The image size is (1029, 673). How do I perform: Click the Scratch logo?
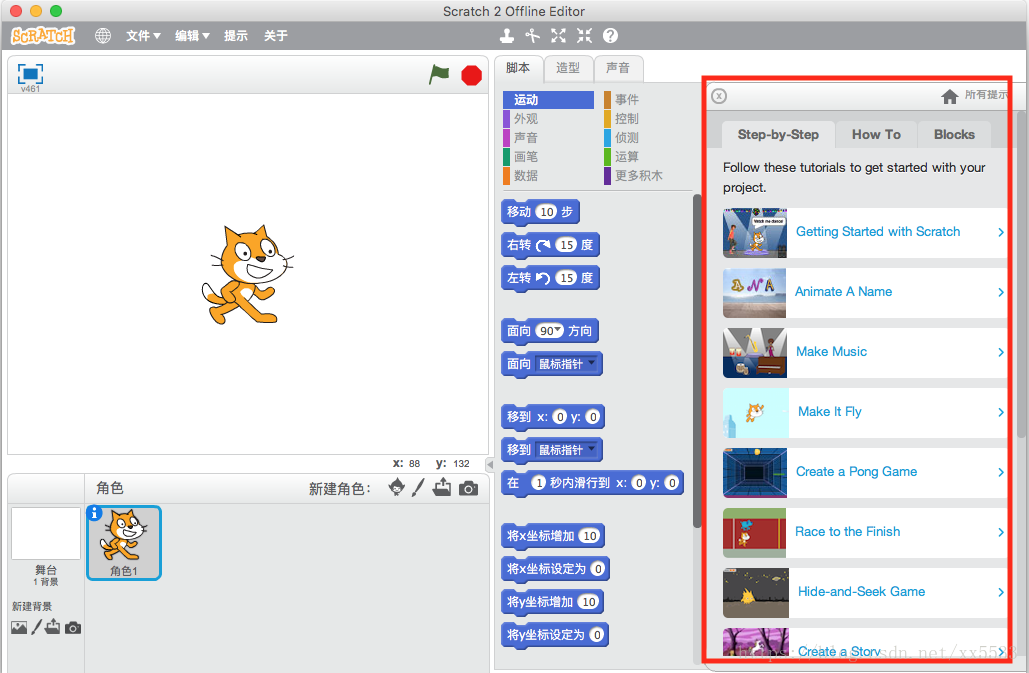tap(43, 35)
